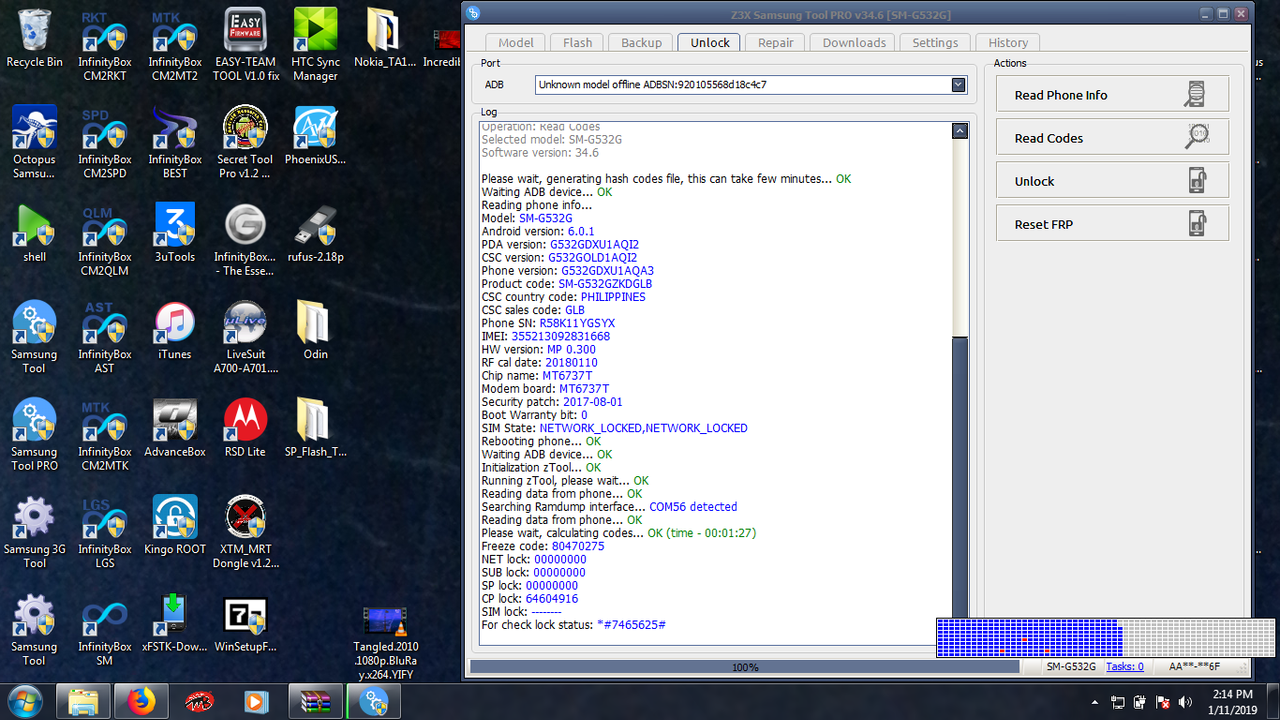Launch InfinityBox LGS shortcut
The height and width of the screenshot is (720, 1280).
coord(104,533)
